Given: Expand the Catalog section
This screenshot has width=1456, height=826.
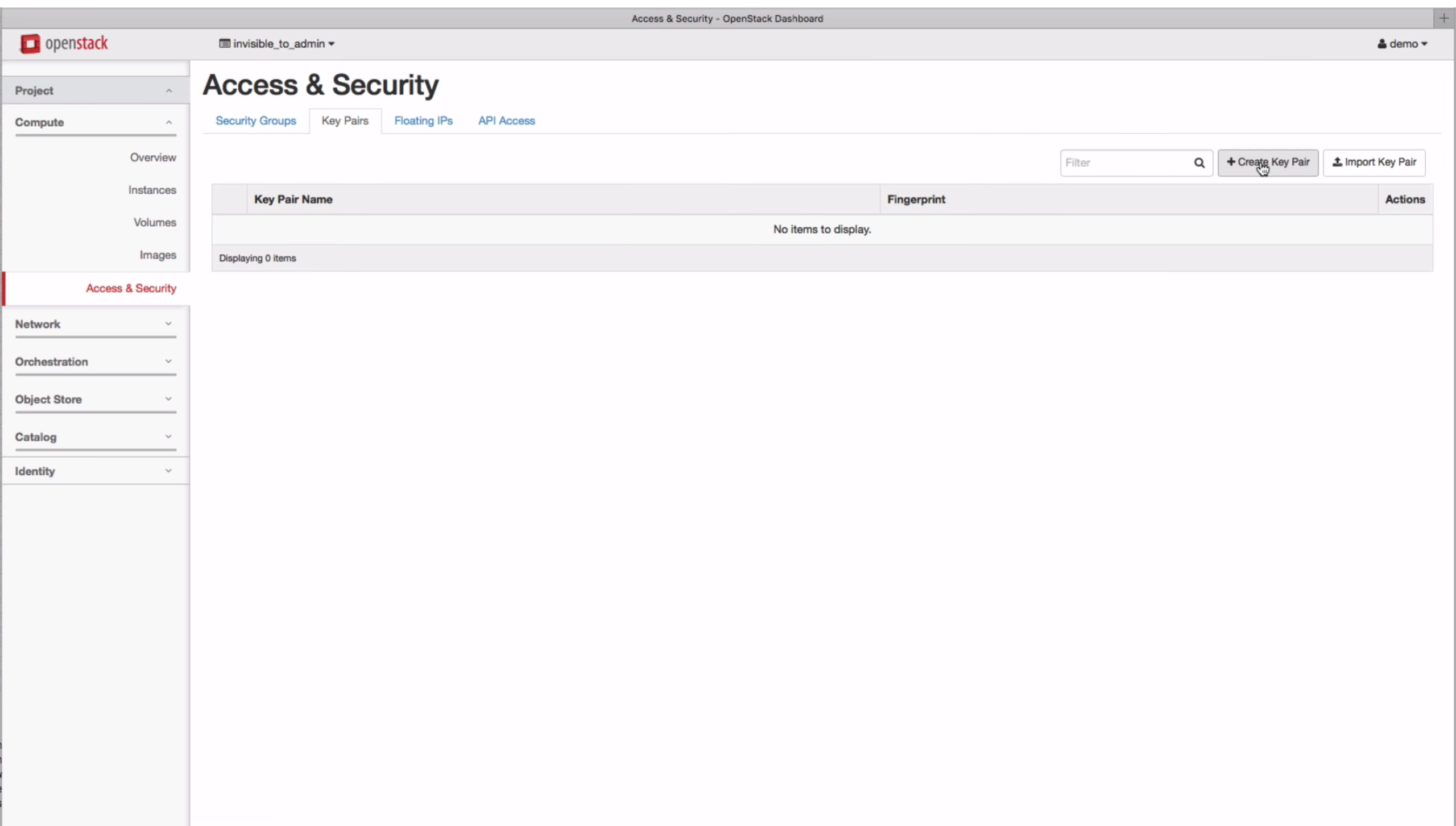Looking at the screenshot, I should coord(95,437).
